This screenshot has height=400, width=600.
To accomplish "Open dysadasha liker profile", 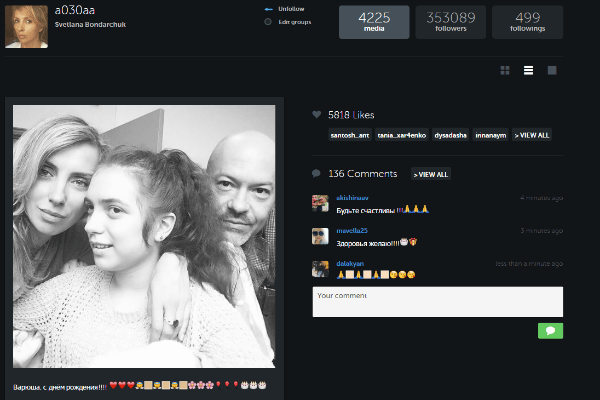I will (x=450, y=135).
